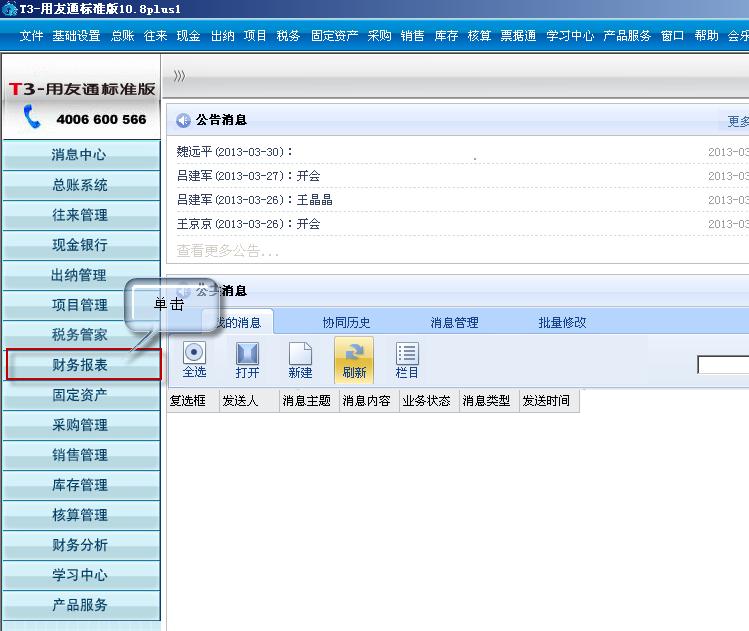The image size is (749, 631).
Task: Select 产品服务 in the sidebar
Action: pos(81,605)
